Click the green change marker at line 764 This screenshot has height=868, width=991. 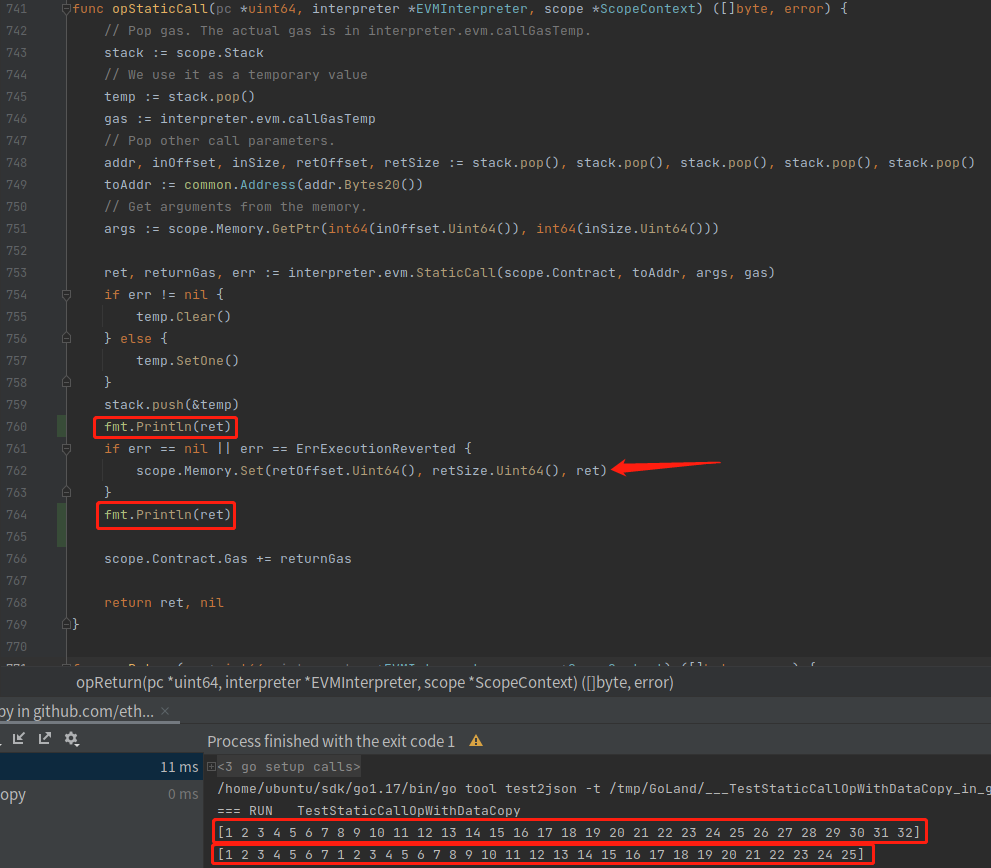tap(61, 525)
